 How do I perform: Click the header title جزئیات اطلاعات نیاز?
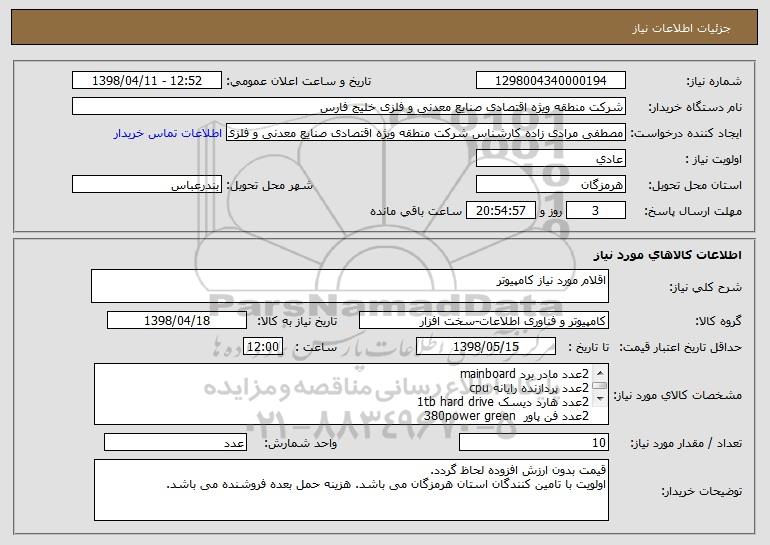681,28
